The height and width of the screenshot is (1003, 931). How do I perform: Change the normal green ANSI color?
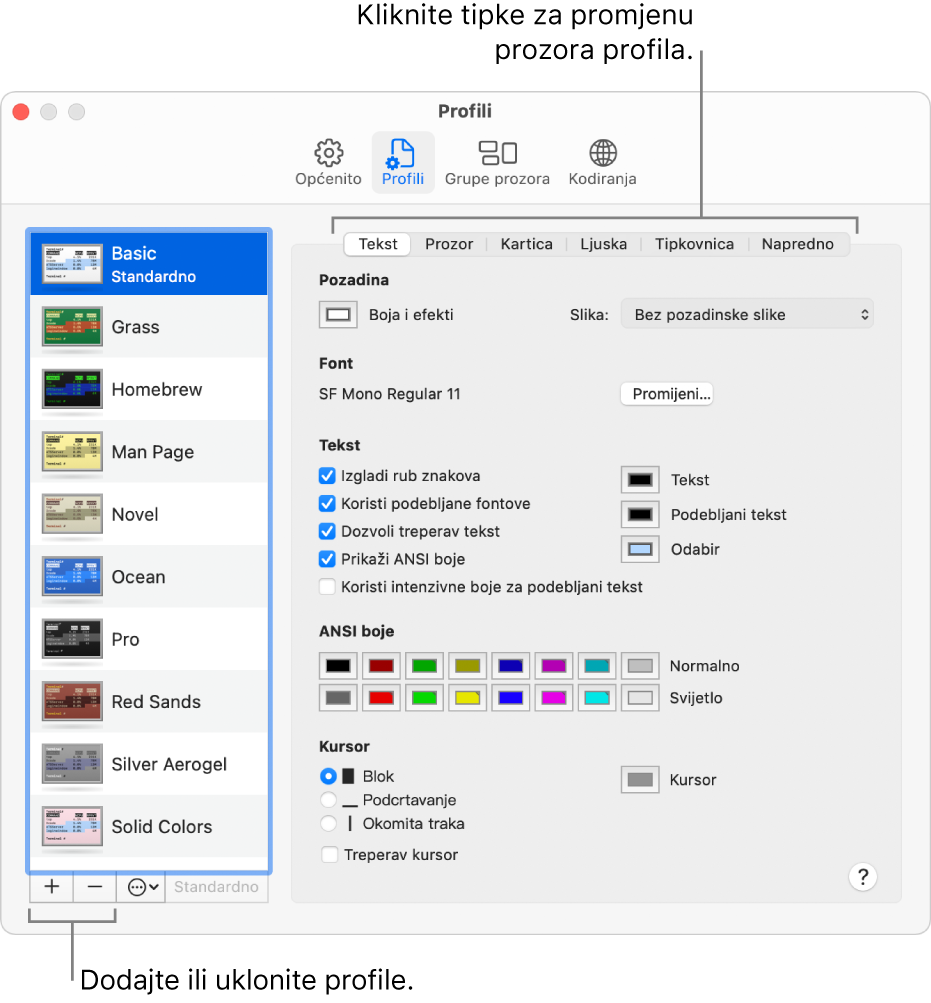point(424,665)
